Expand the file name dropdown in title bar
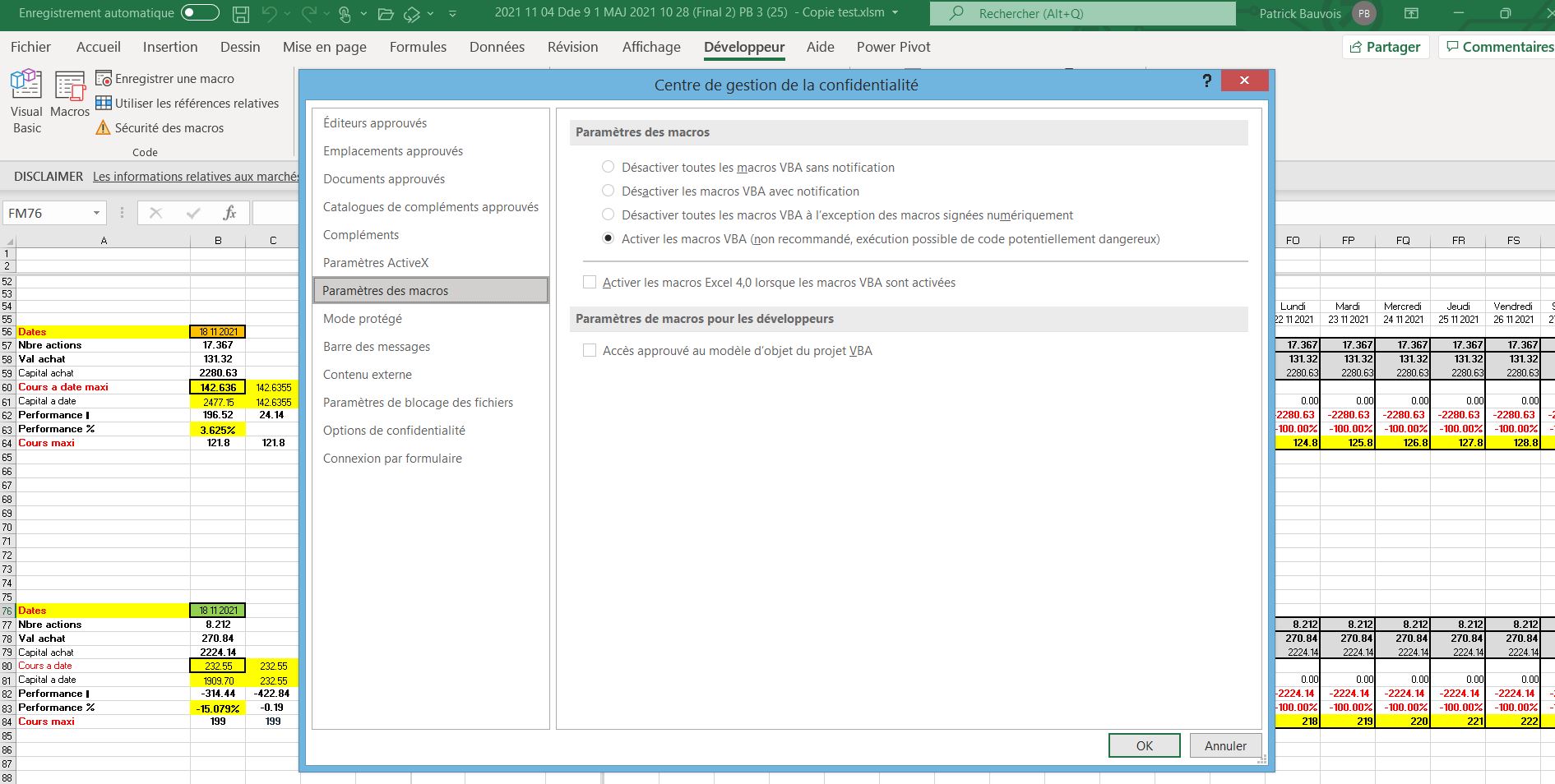Image resolution: width=1555 pixels, height=784 pixels. pyautogui.click(x=896, y=13)
